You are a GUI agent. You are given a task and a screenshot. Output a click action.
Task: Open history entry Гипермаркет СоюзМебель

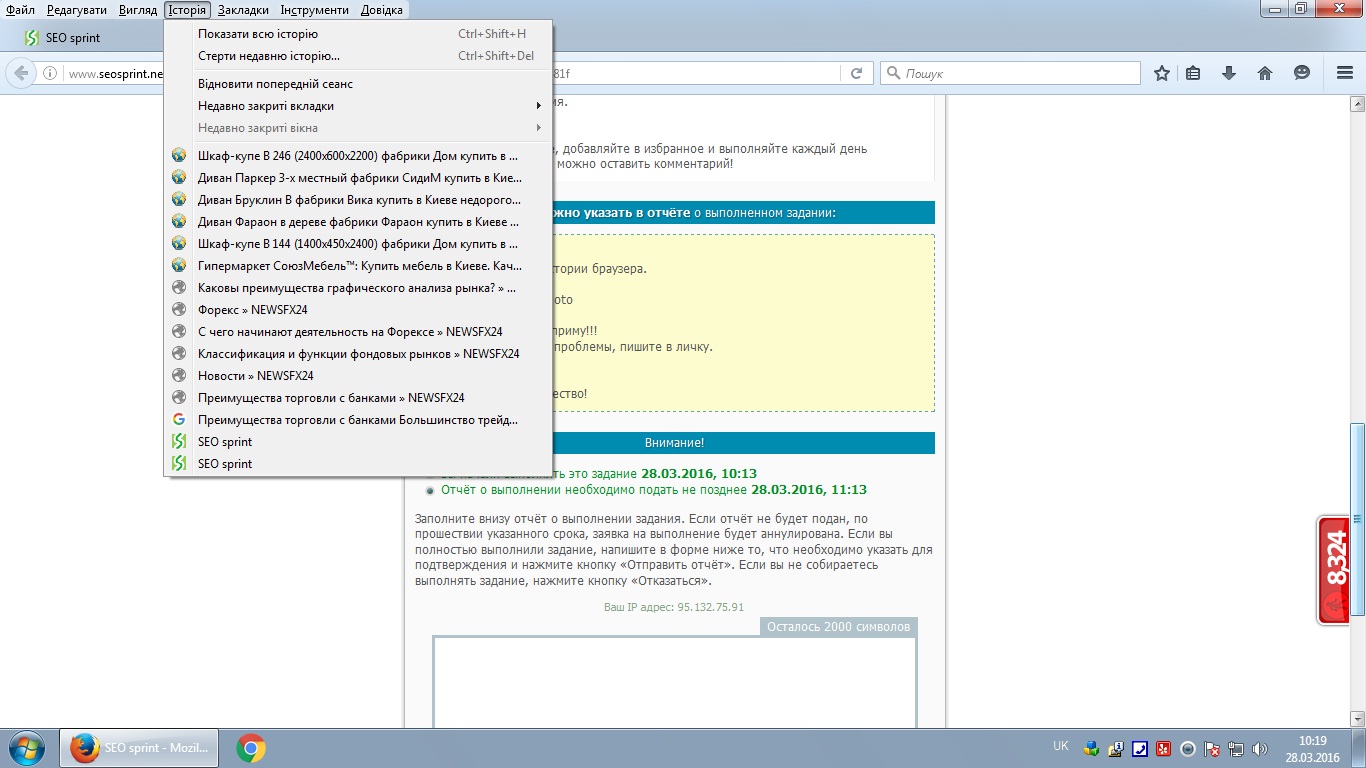click(358, 266)
